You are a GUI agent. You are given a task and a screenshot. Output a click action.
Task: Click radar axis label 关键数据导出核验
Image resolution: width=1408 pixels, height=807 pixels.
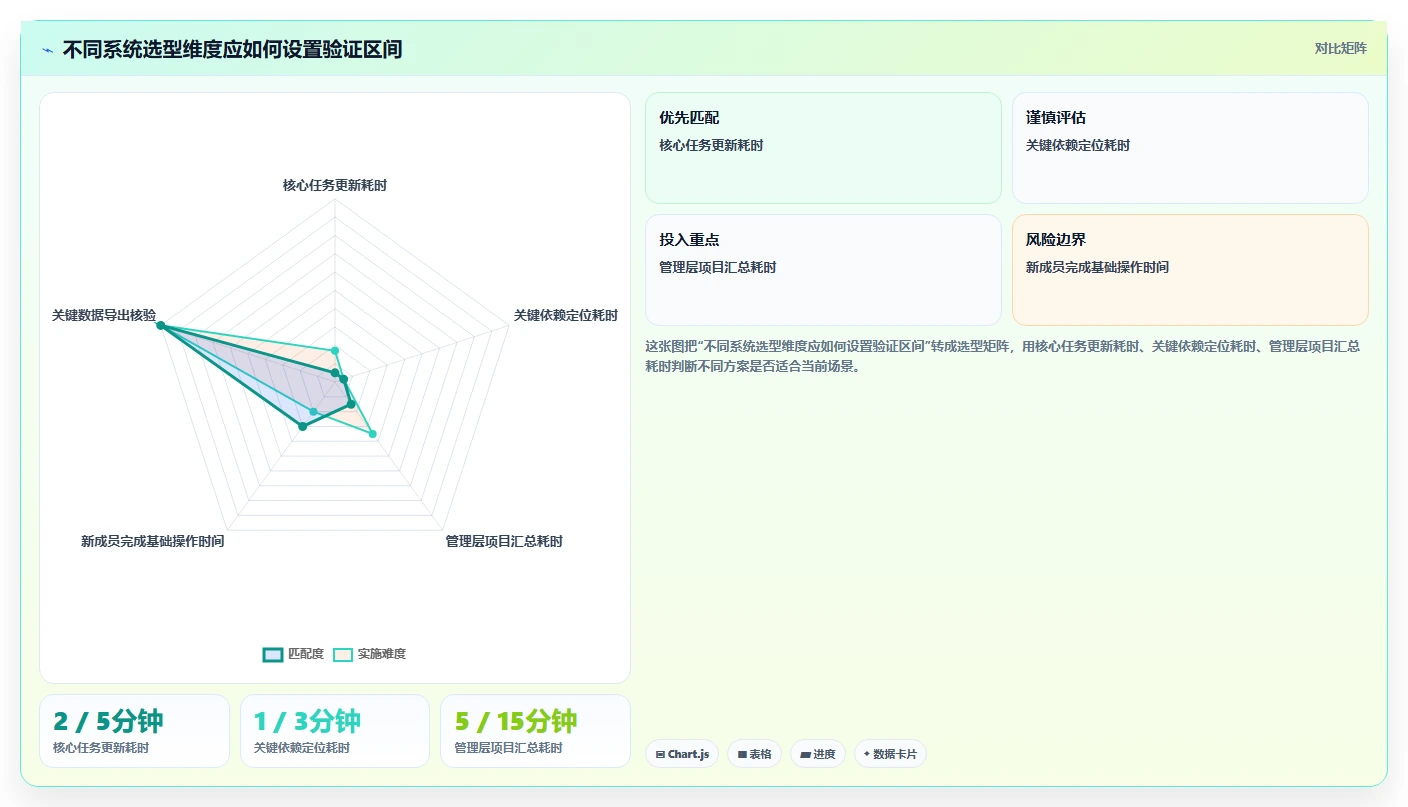click(104, 315)
